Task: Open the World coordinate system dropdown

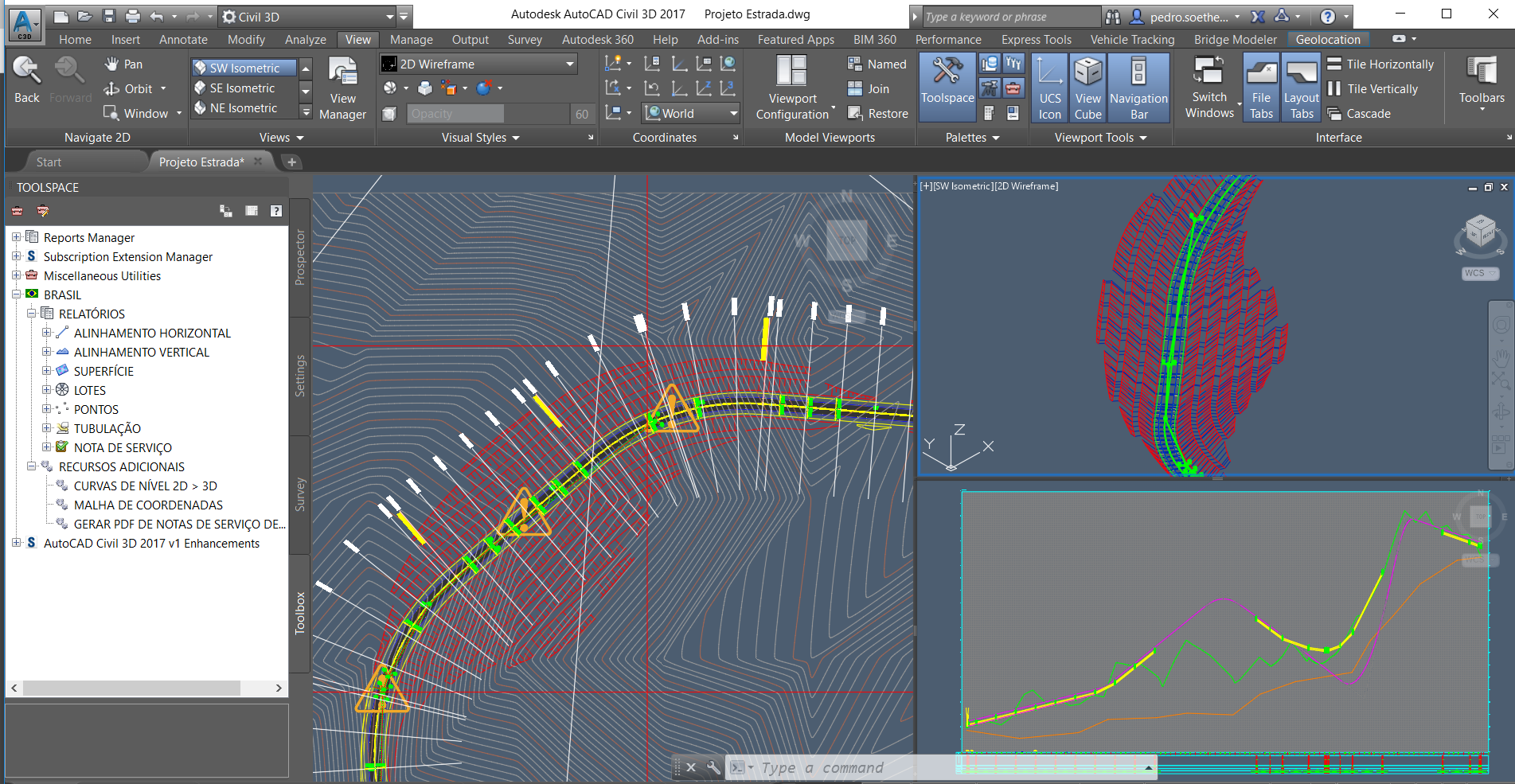Action: tap(732, 114)
